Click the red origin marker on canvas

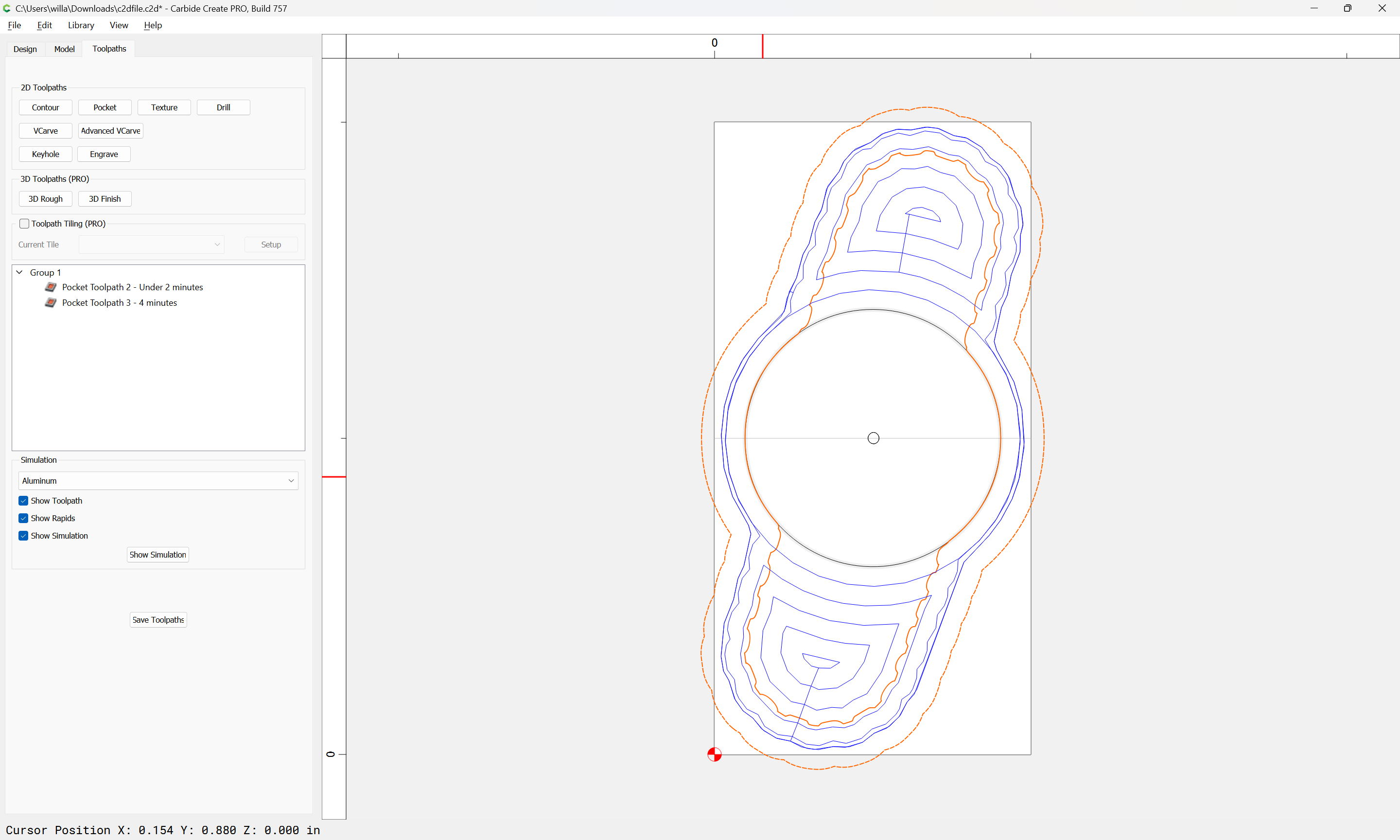coord(714,754)
